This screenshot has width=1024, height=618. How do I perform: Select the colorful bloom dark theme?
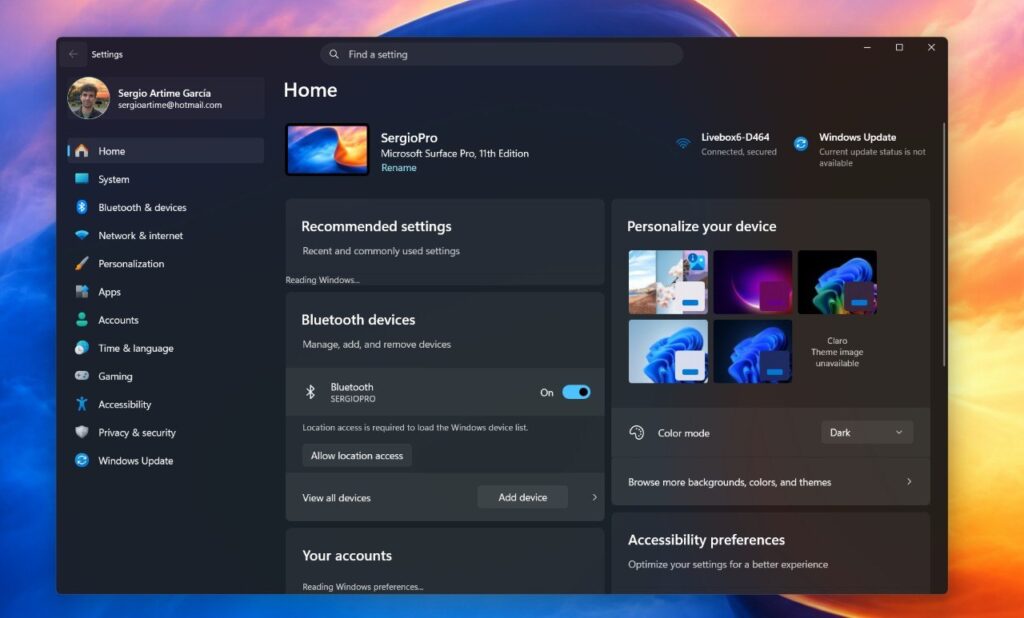point(837,282)
